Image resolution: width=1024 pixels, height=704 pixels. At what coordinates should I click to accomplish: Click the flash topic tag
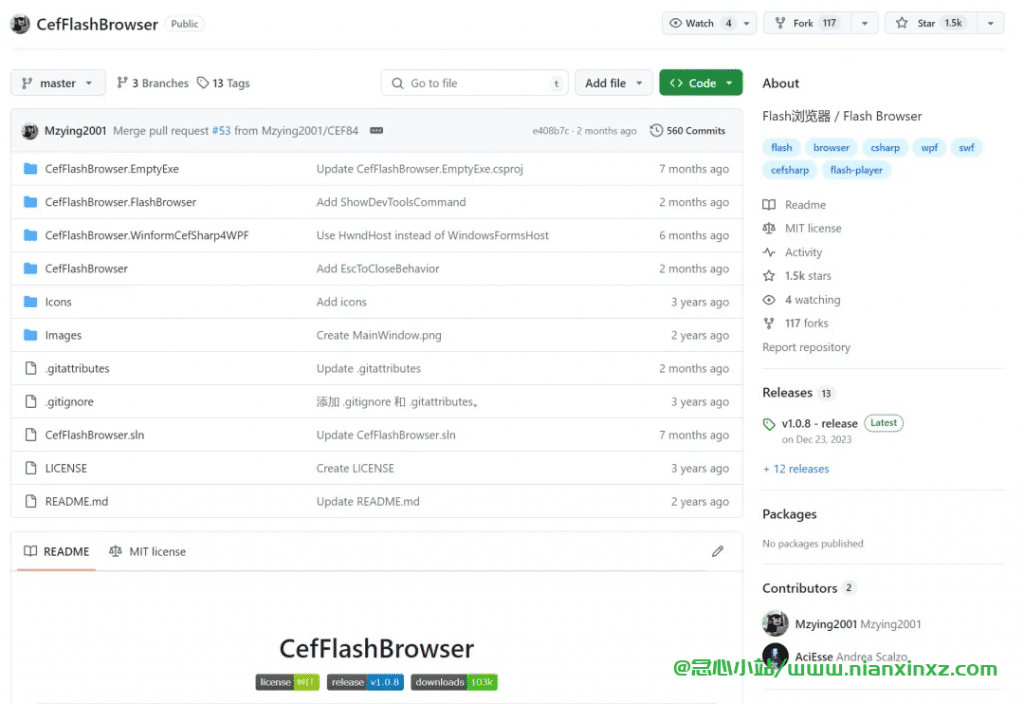[x=781, y=148]
